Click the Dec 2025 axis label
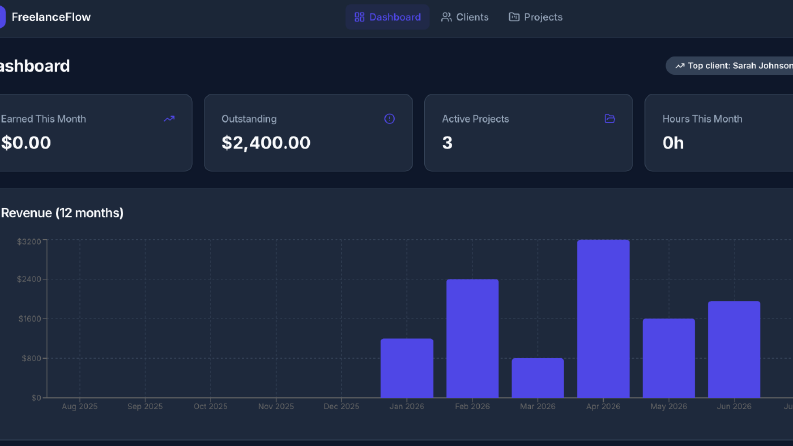Viewport: 793px width, 446px height. pos(341,407)
